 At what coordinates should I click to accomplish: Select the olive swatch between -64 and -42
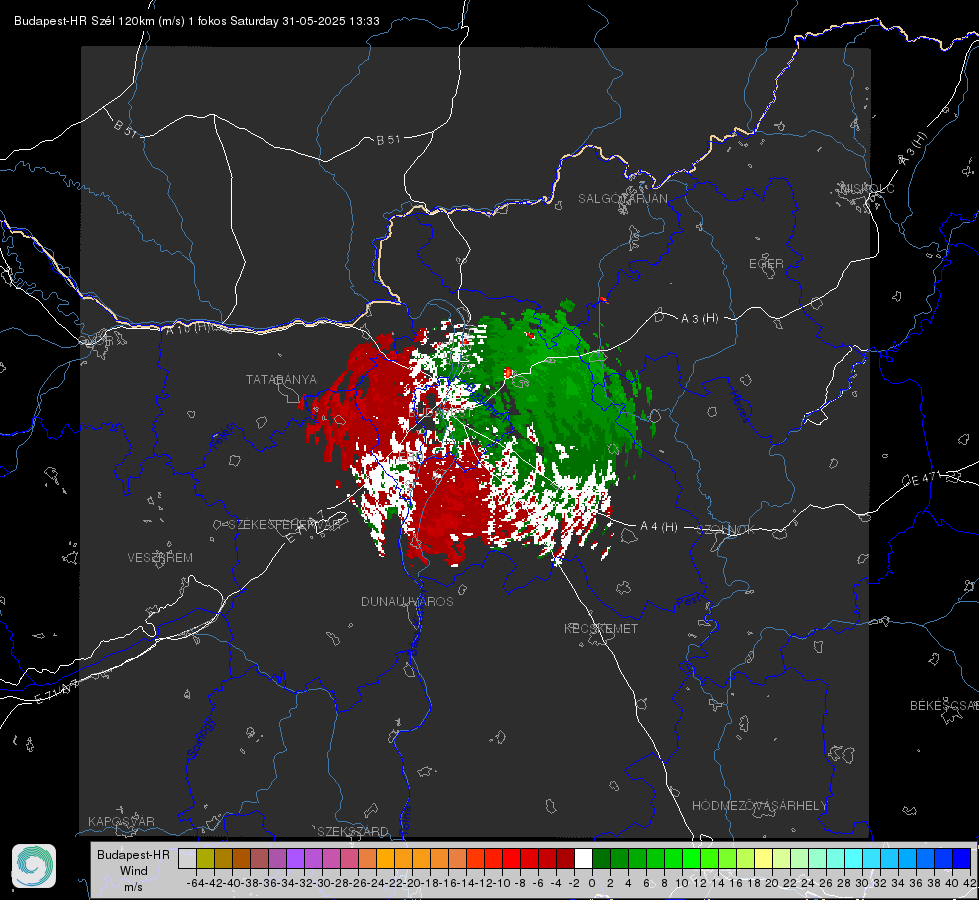coord(205,858)
